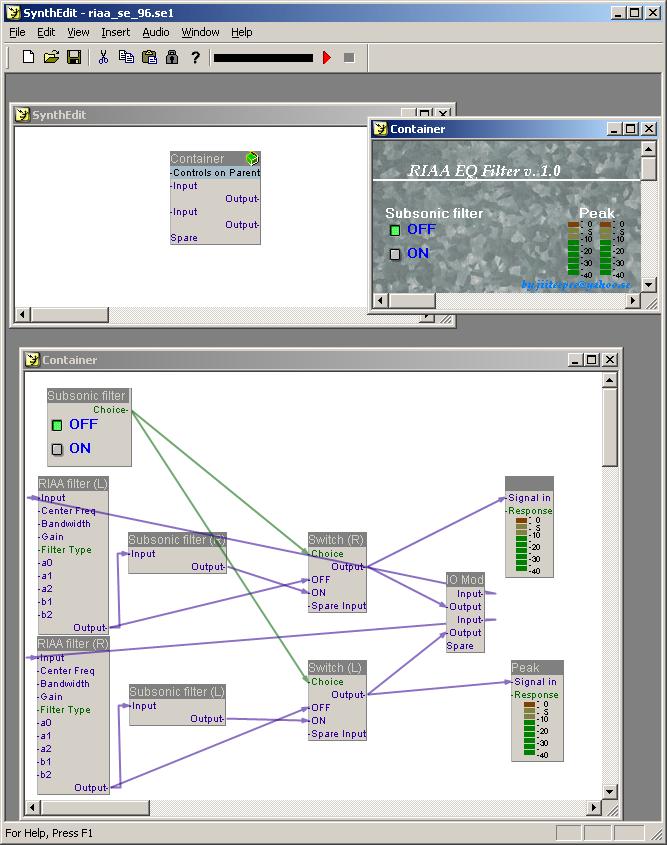Open the Insert menu

[x=116, y=32]
